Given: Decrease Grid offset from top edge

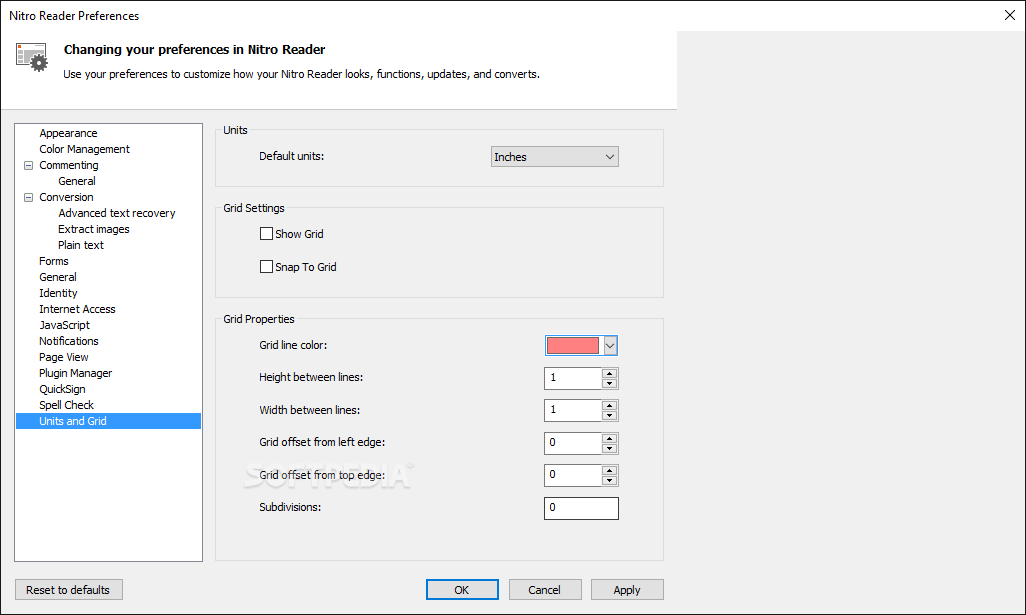Looking at the screenshot, I should coord(609,480).
